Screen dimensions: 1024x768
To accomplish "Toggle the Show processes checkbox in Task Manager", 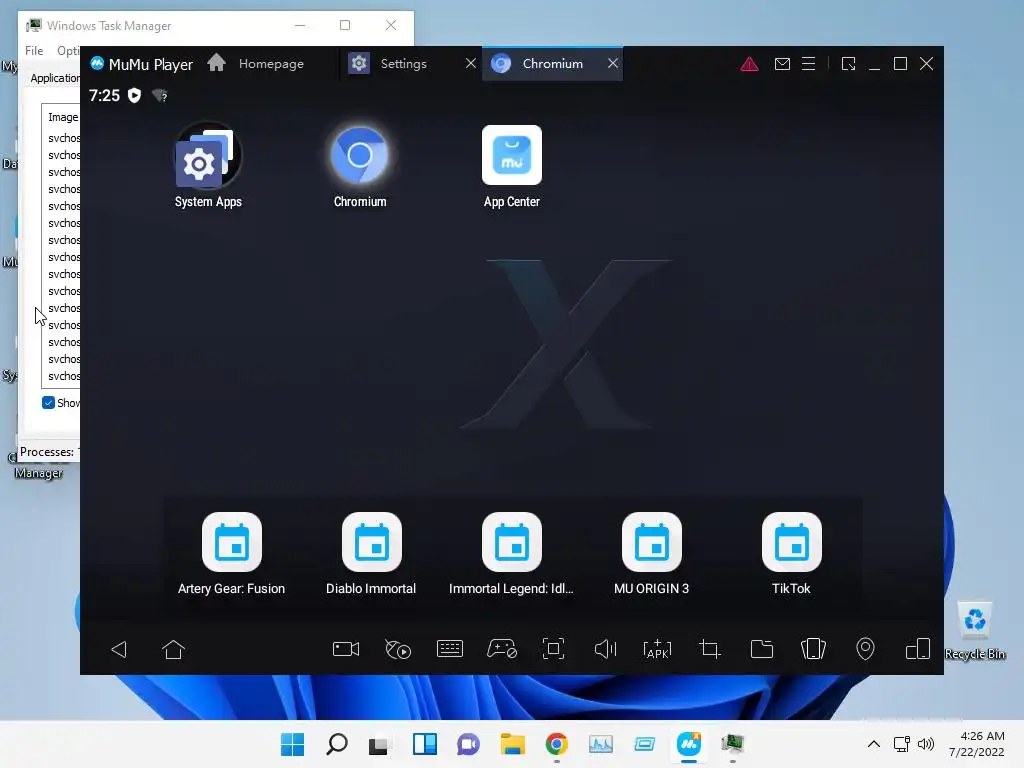I will (x=48, y=402).
